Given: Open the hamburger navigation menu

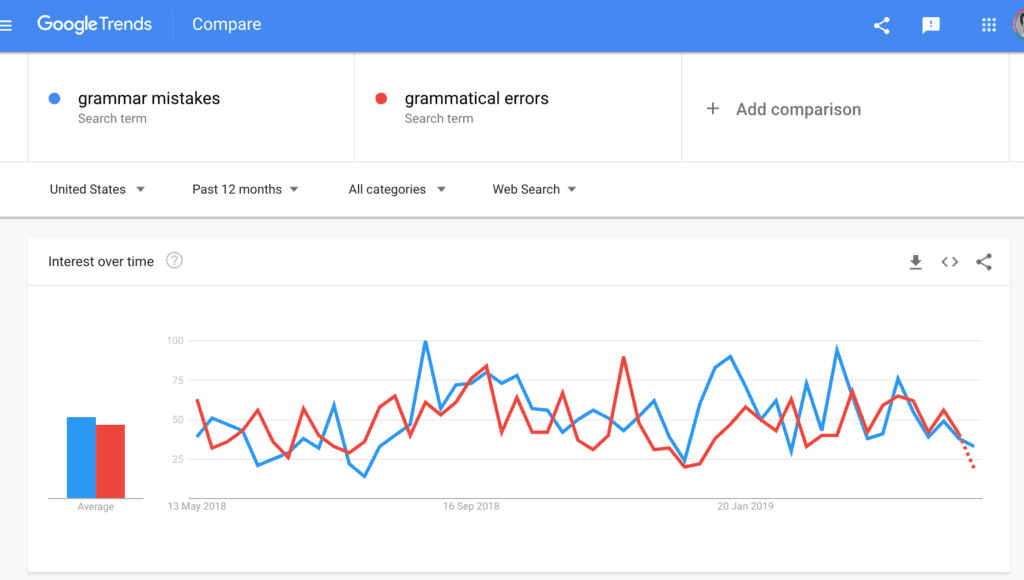Looking at the screenshot, I should [x=8, y=25].
